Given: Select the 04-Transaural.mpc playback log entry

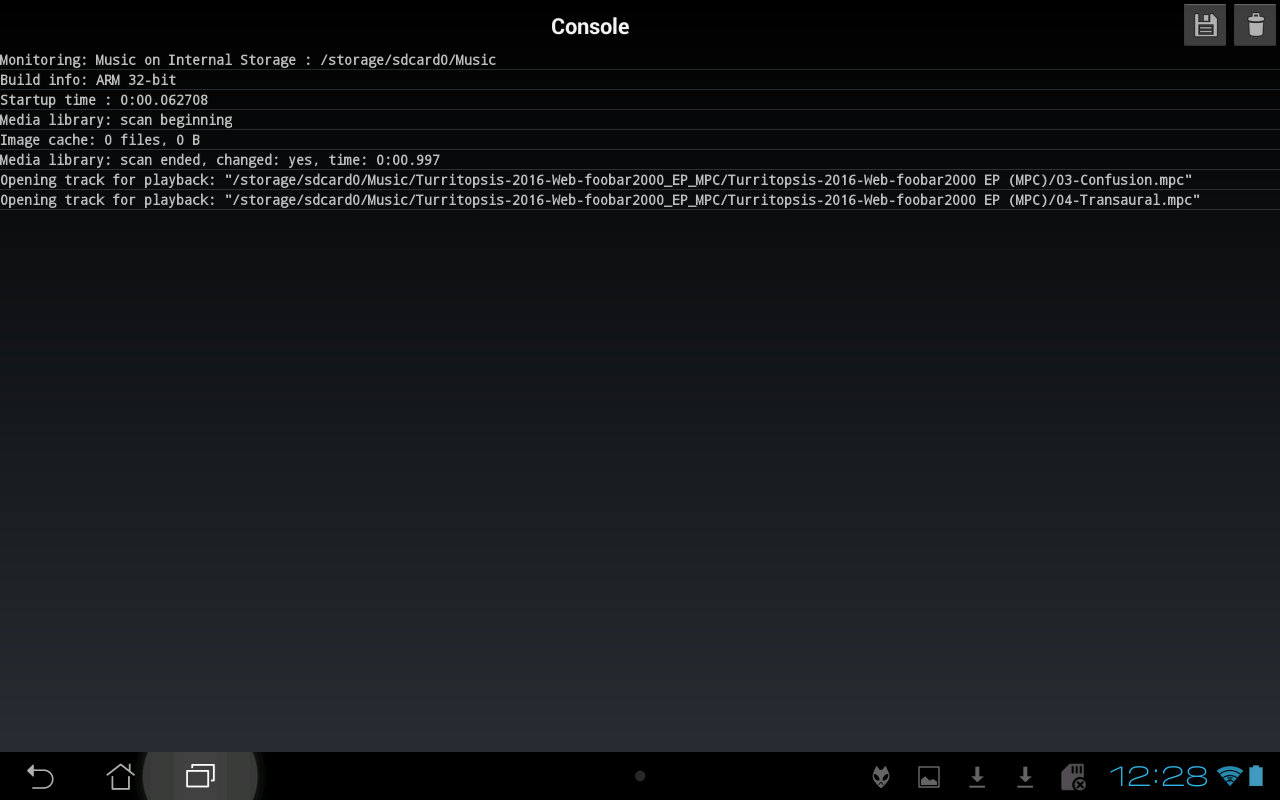Looking at the screenshot, I should [x=600, y=200].
